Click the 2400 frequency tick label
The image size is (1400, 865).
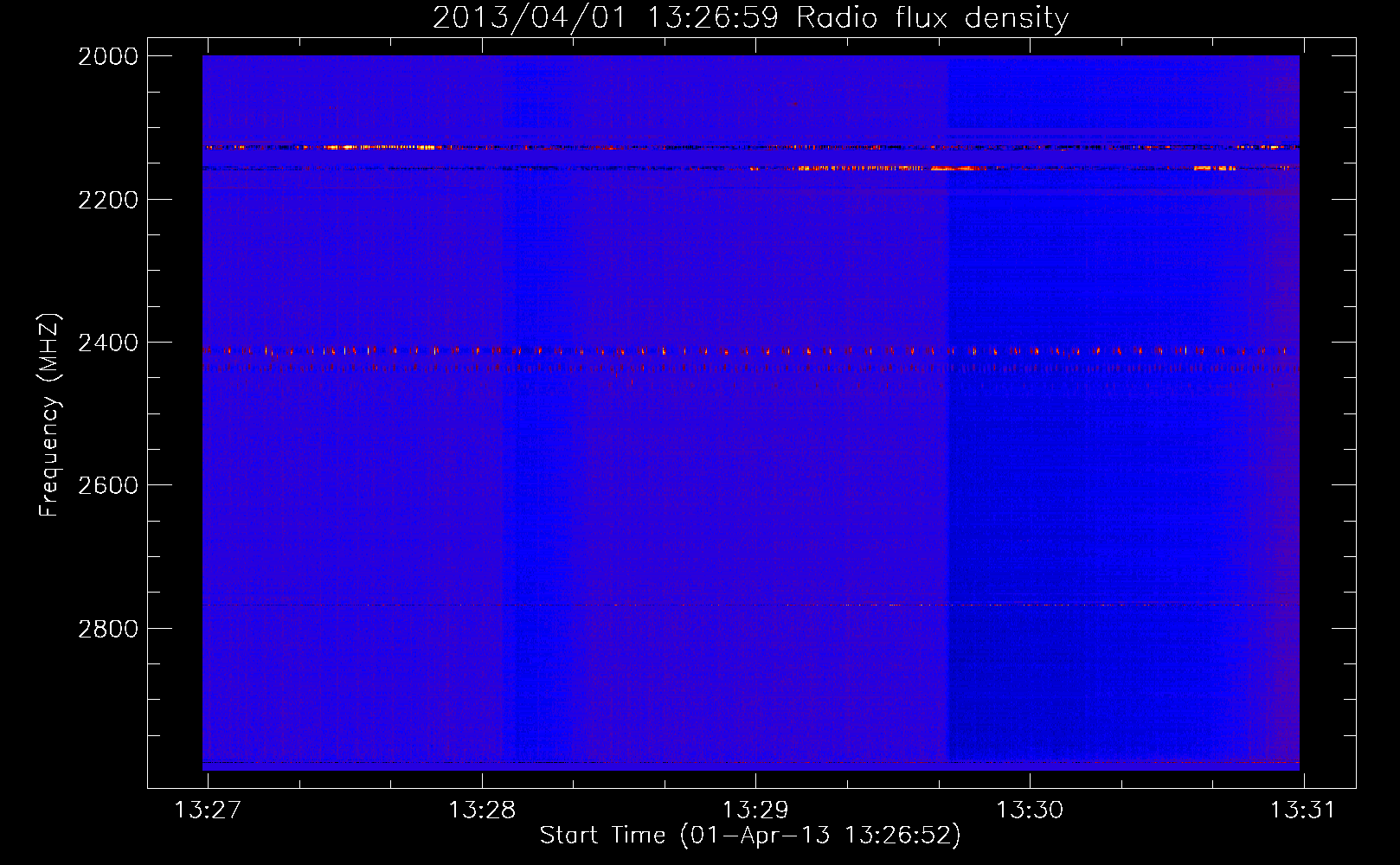click(x=108, y=343)
